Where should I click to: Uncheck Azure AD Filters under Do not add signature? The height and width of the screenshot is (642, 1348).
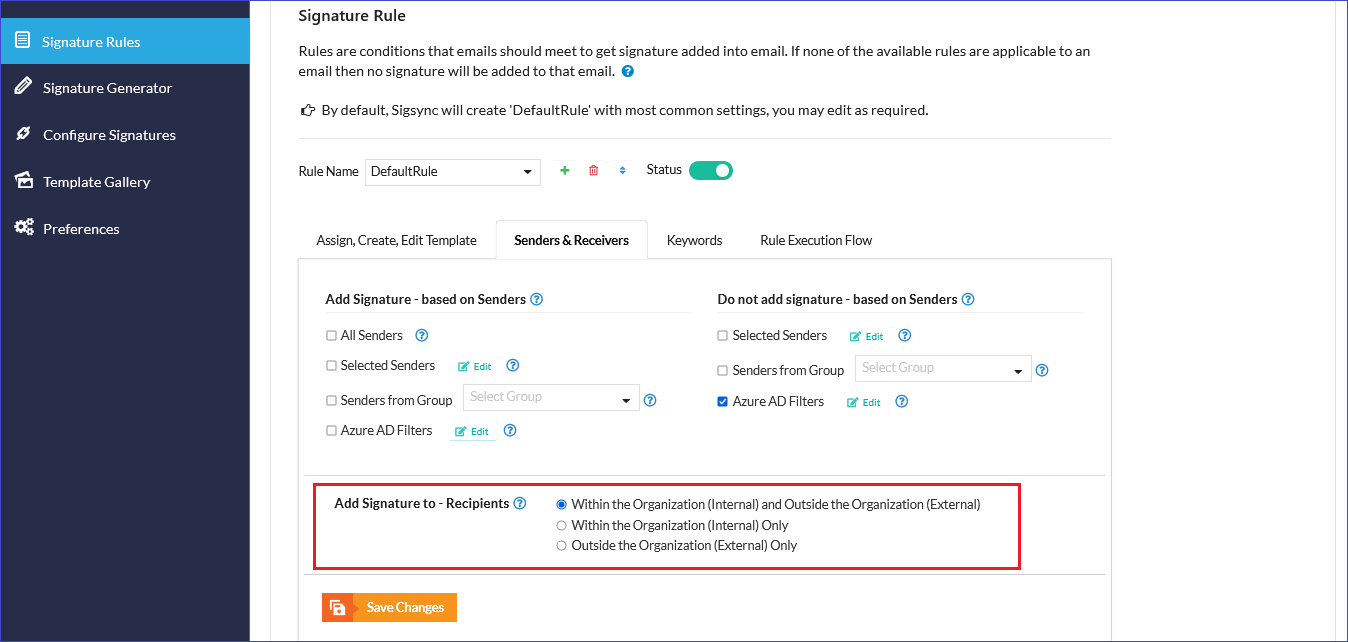point(723,401)
